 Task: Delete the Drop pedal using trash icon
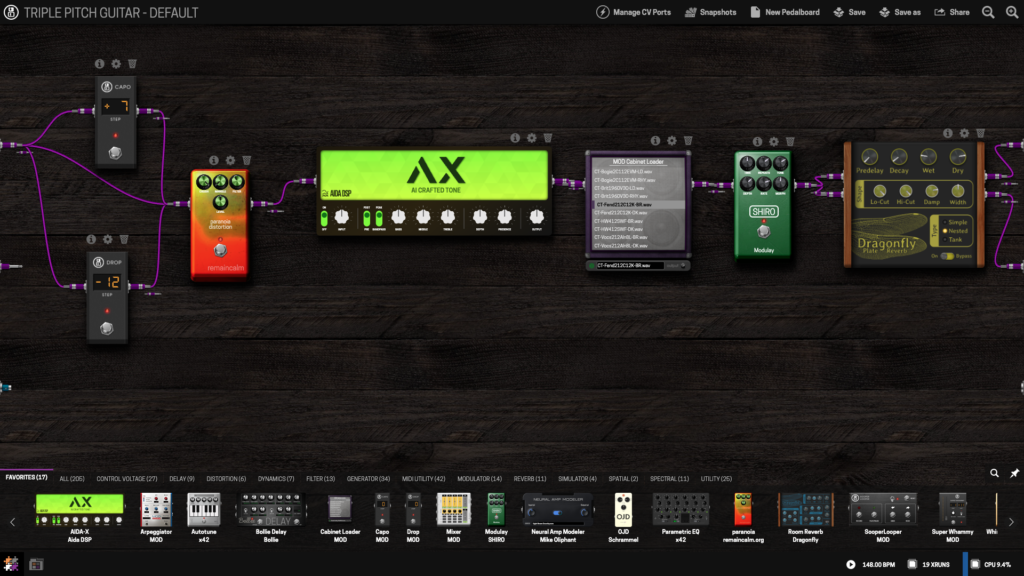click(x=124, y=239)
